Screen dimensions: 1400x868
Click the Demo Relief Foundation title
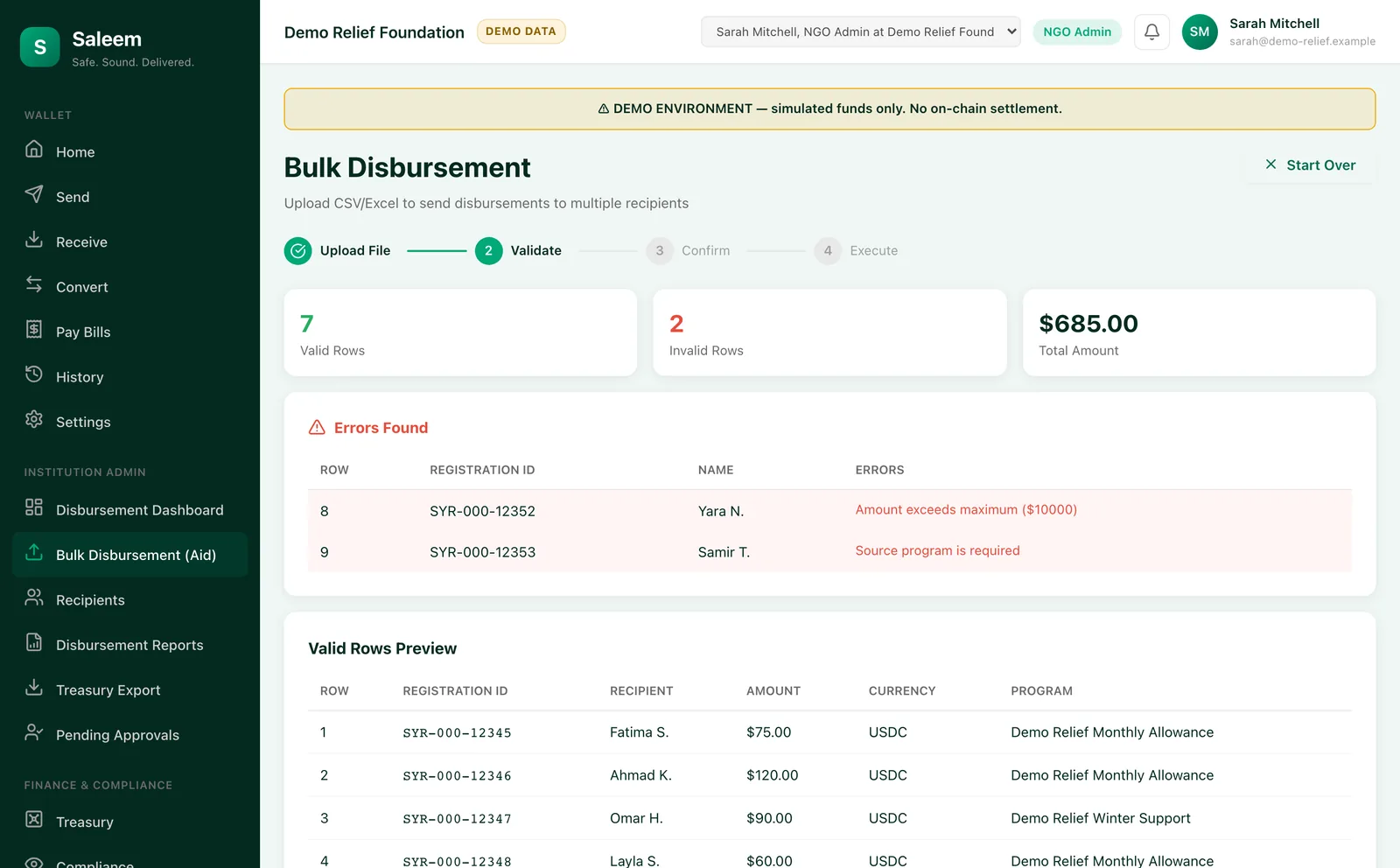(374, 32)
